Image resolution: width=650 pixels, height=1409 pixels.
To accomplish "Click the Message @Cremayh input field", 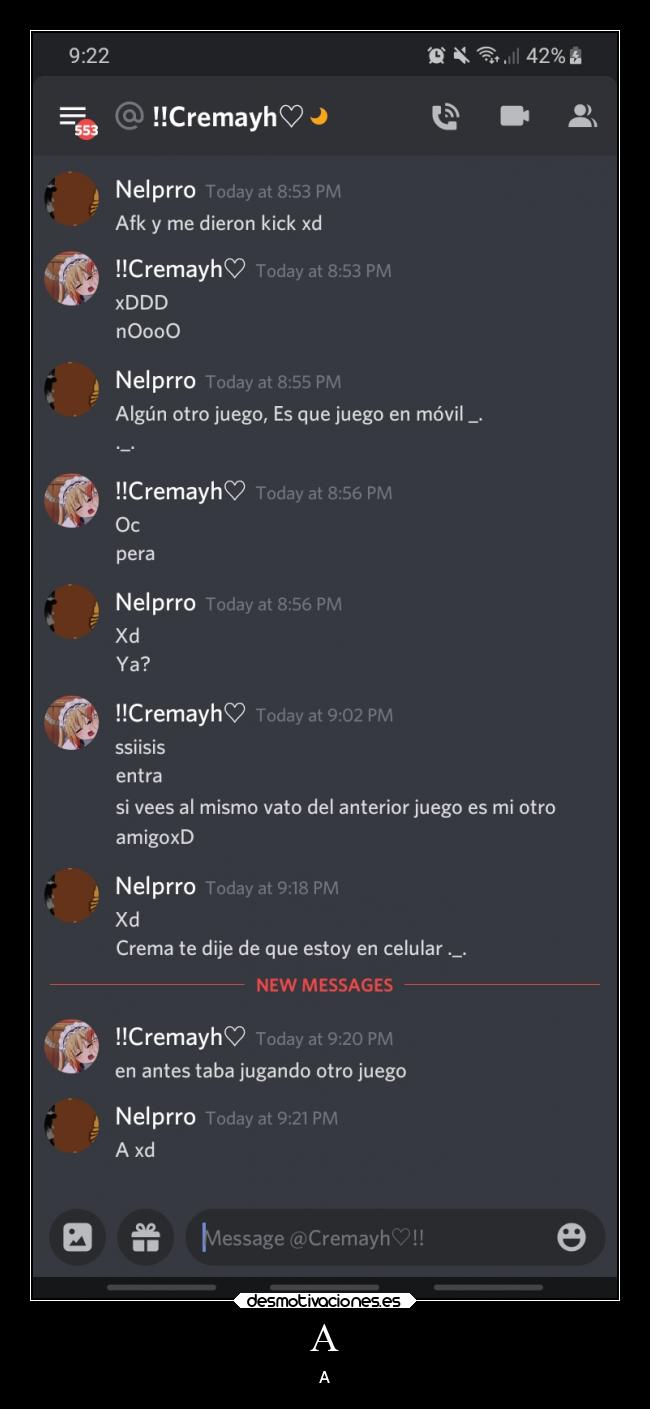I will (x=395, y=1238).
